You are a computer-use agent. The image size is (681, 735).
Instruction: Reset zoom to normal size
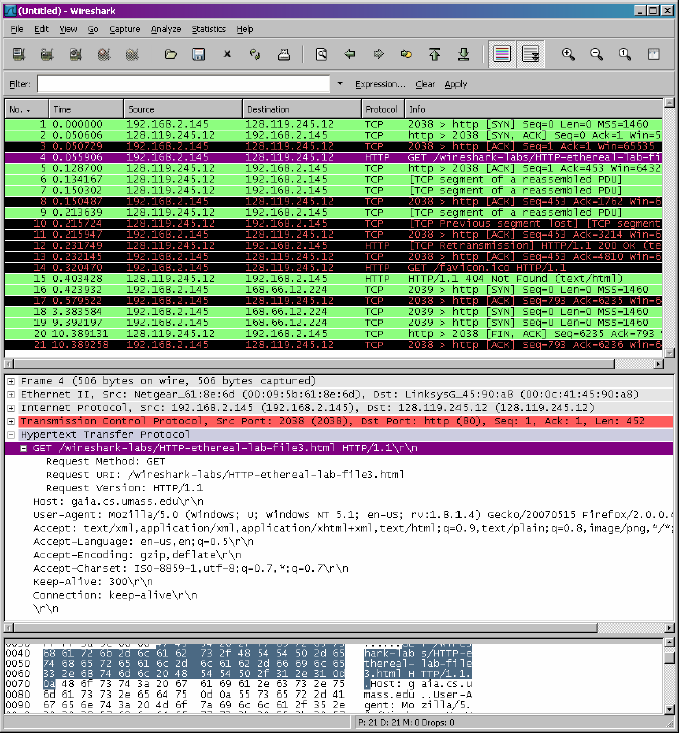[x=625, y=54]
